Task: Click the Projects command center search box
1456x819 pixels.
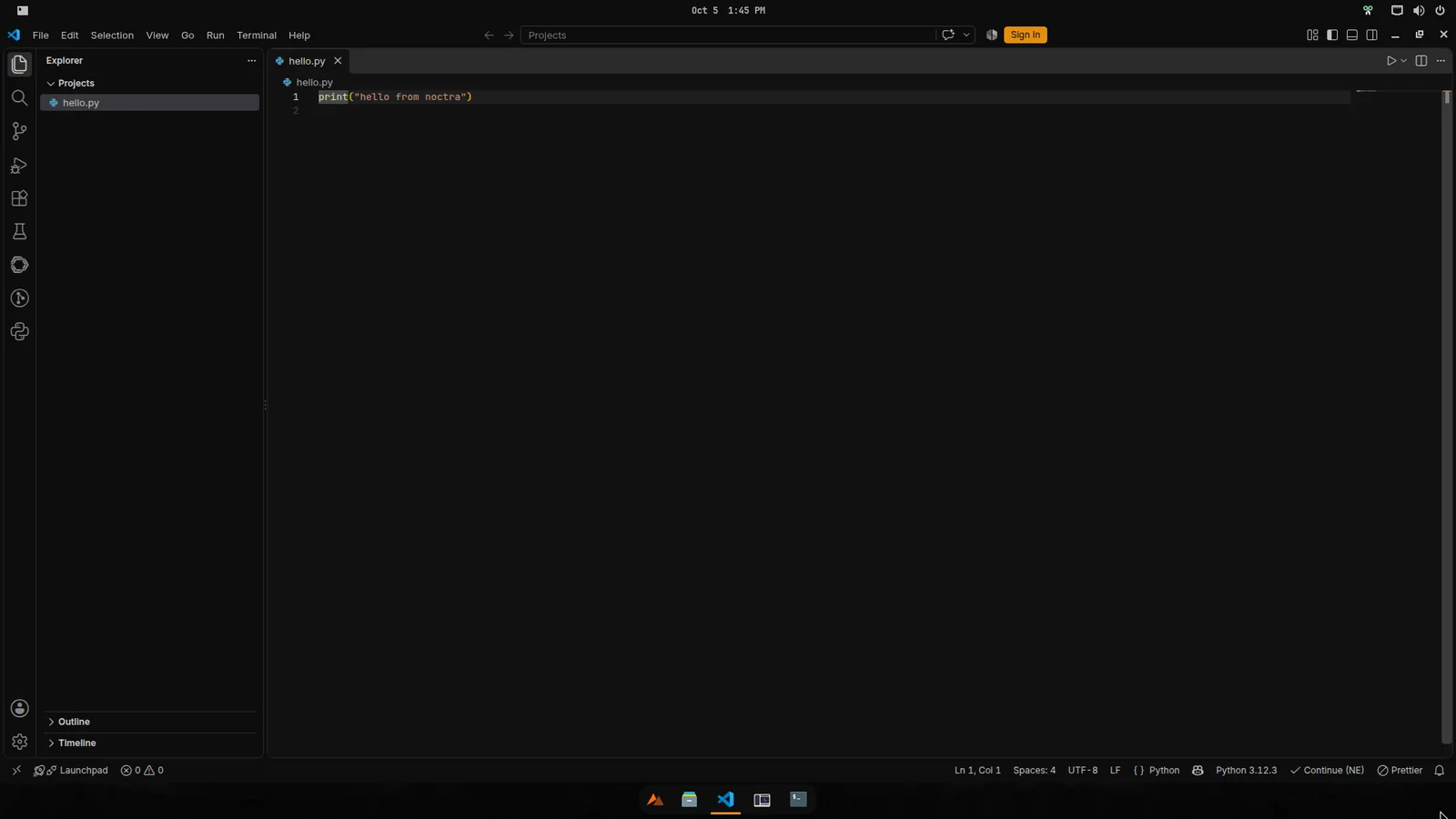Action: pos(728,35)
